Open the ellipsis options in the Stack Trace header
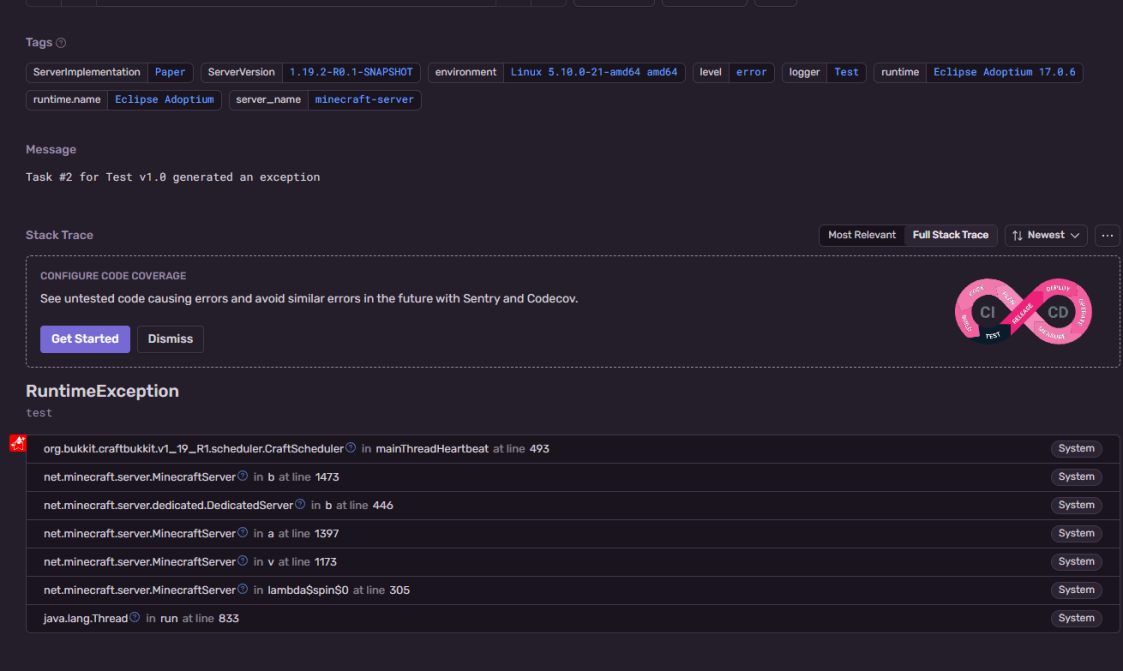 click(x=1106, y=235)
